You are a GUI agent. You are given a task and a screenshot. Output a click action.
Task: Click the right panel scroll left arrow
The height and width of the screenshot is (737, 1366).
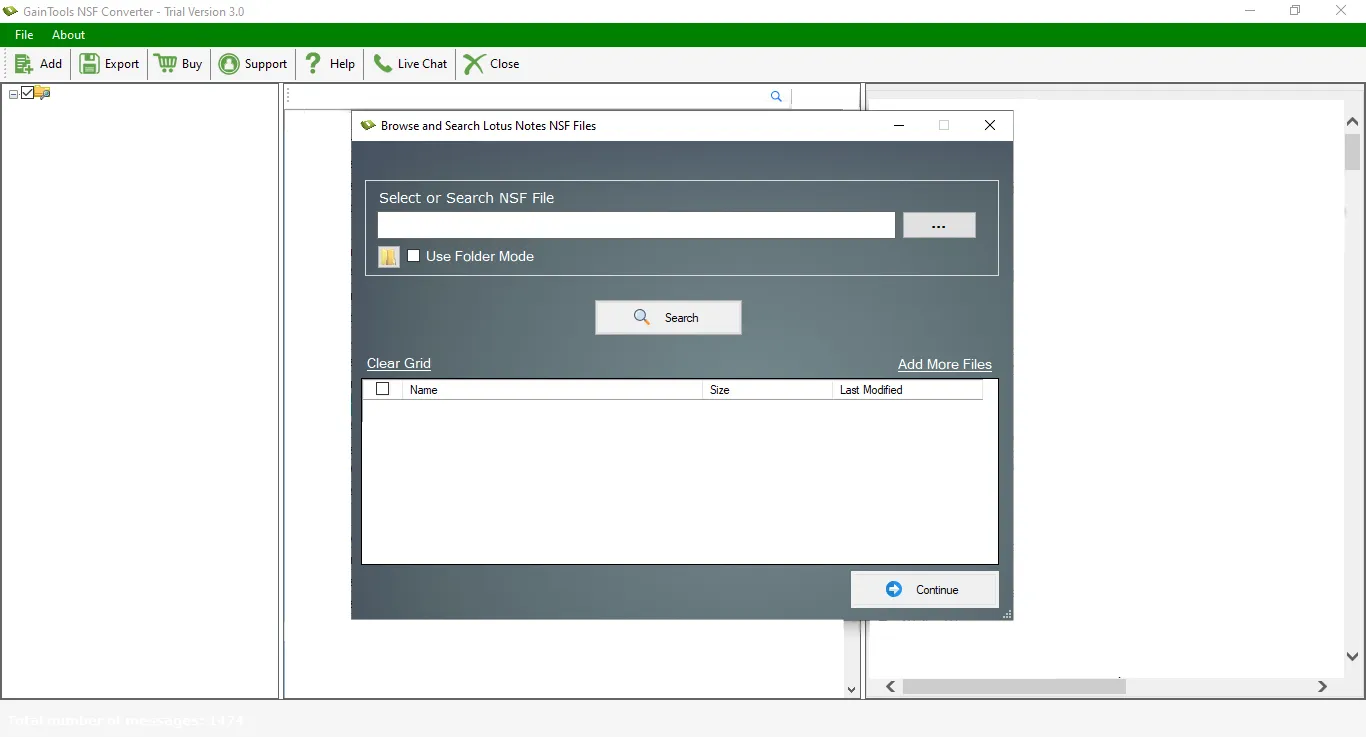click(x=890, y=687)
